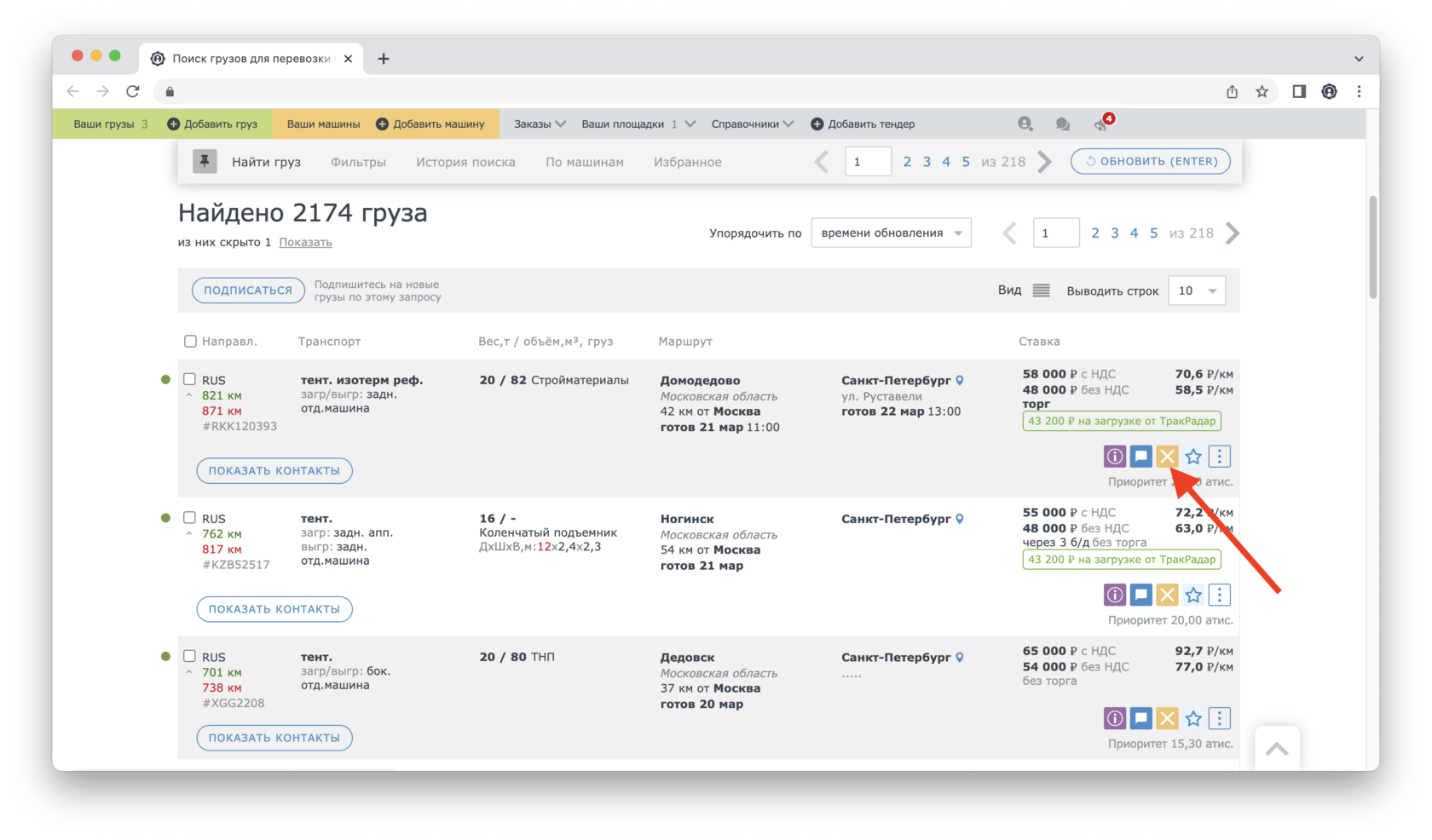Screen dimensions: 1432x840
Task: Open info icon for the Домодедово cargo
Action: (1114, 457)
